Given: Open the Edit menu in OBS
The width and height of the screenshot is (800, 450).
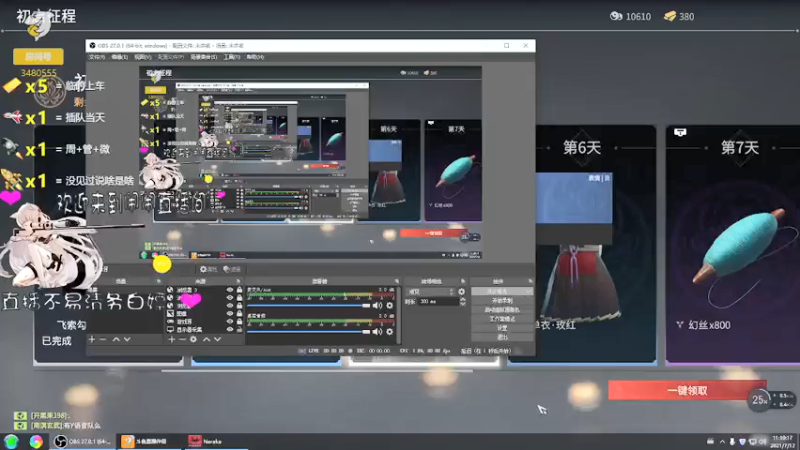Looking at the screenshot, I should pyautogui.click(x=119, y=57).
